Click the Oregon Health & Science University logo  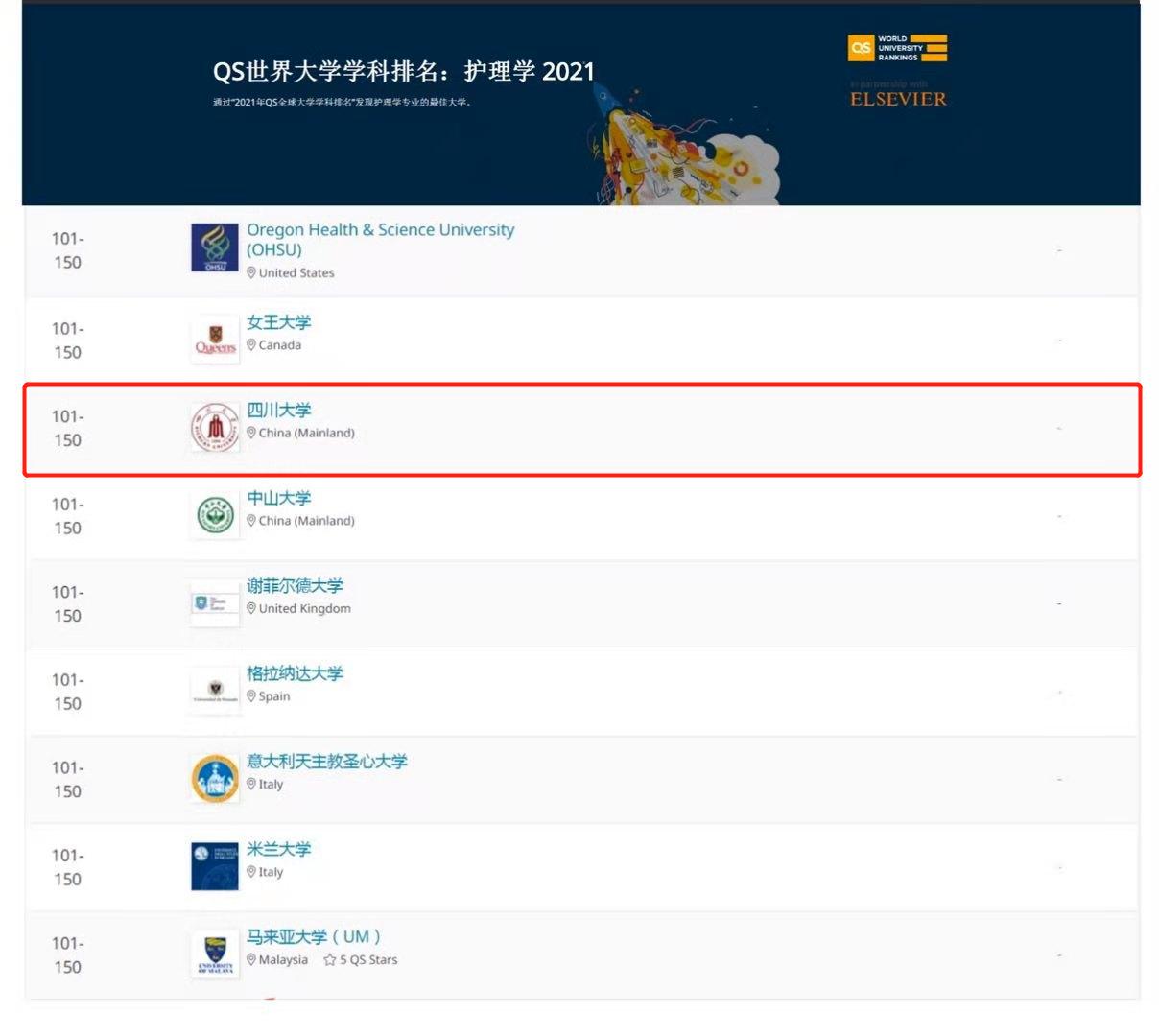215,248
